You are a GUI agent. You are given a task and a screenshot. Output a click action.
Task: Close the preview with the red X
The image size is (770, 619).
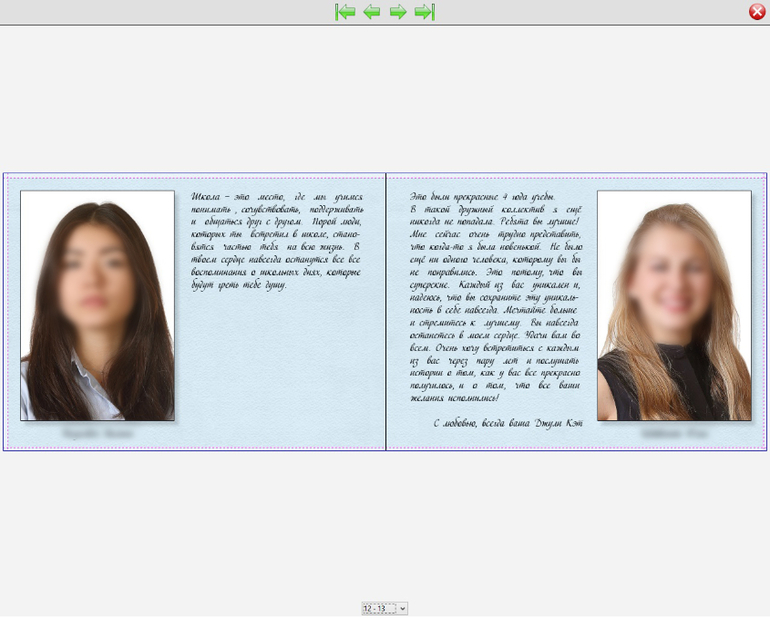click(757, 12)
